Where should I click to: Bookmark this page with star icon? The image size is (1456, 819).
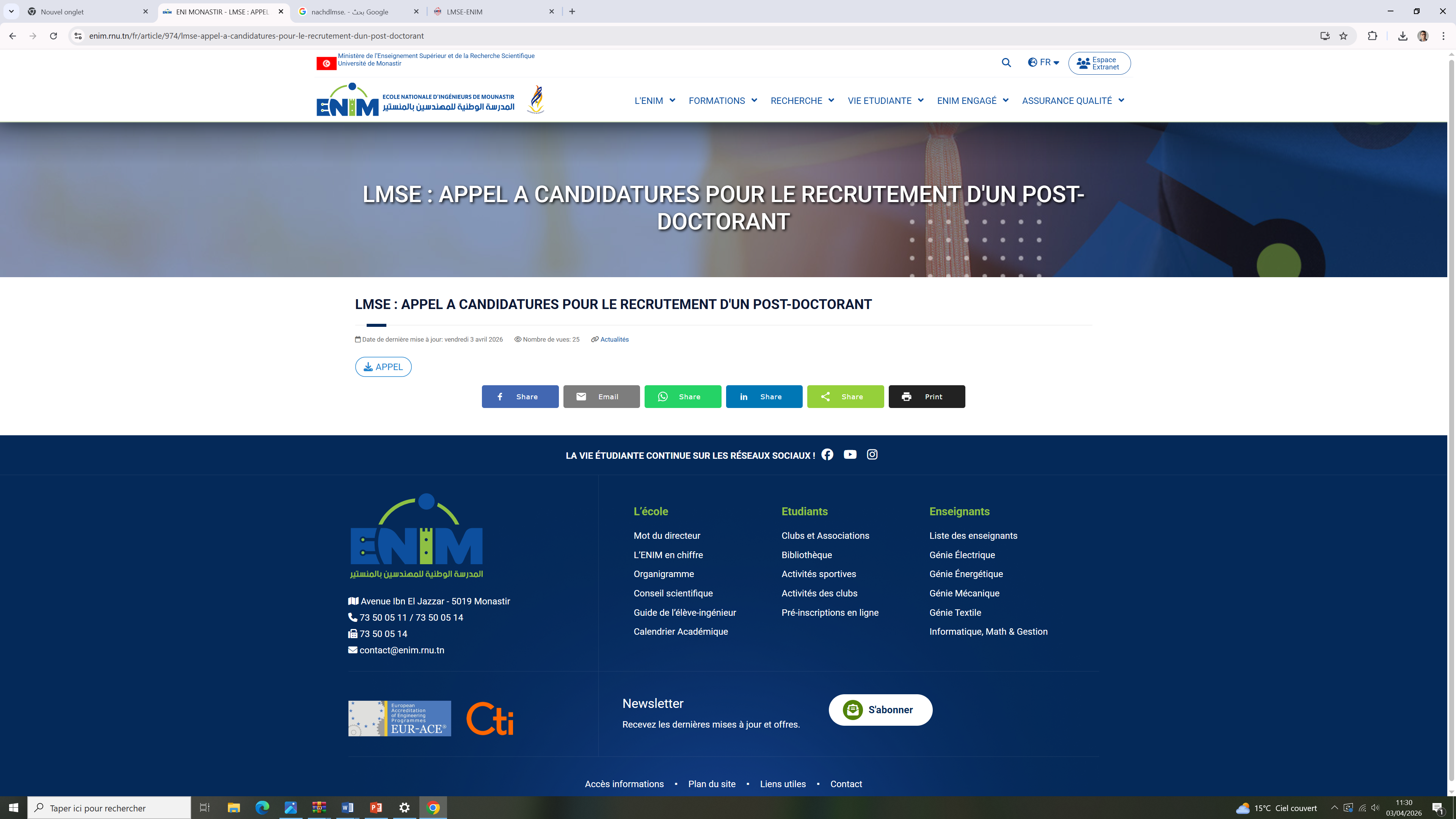tap(1343, 36)
